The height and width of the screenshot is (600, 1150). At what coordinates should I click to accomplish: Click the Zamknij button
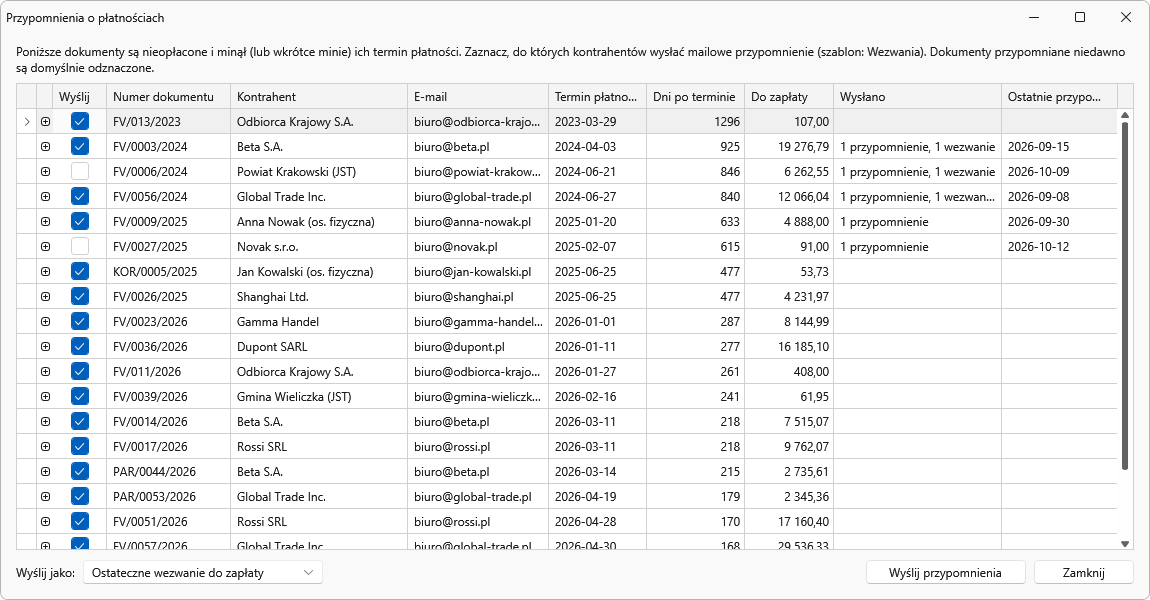(x=1083, y=573)
